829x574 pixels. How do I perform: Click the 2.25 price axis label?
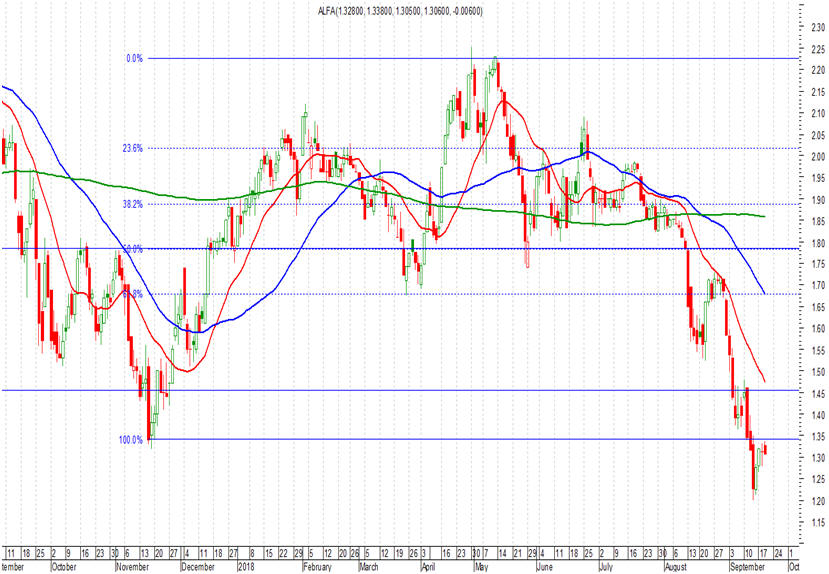pyautogui.click(x=818, y=49)
